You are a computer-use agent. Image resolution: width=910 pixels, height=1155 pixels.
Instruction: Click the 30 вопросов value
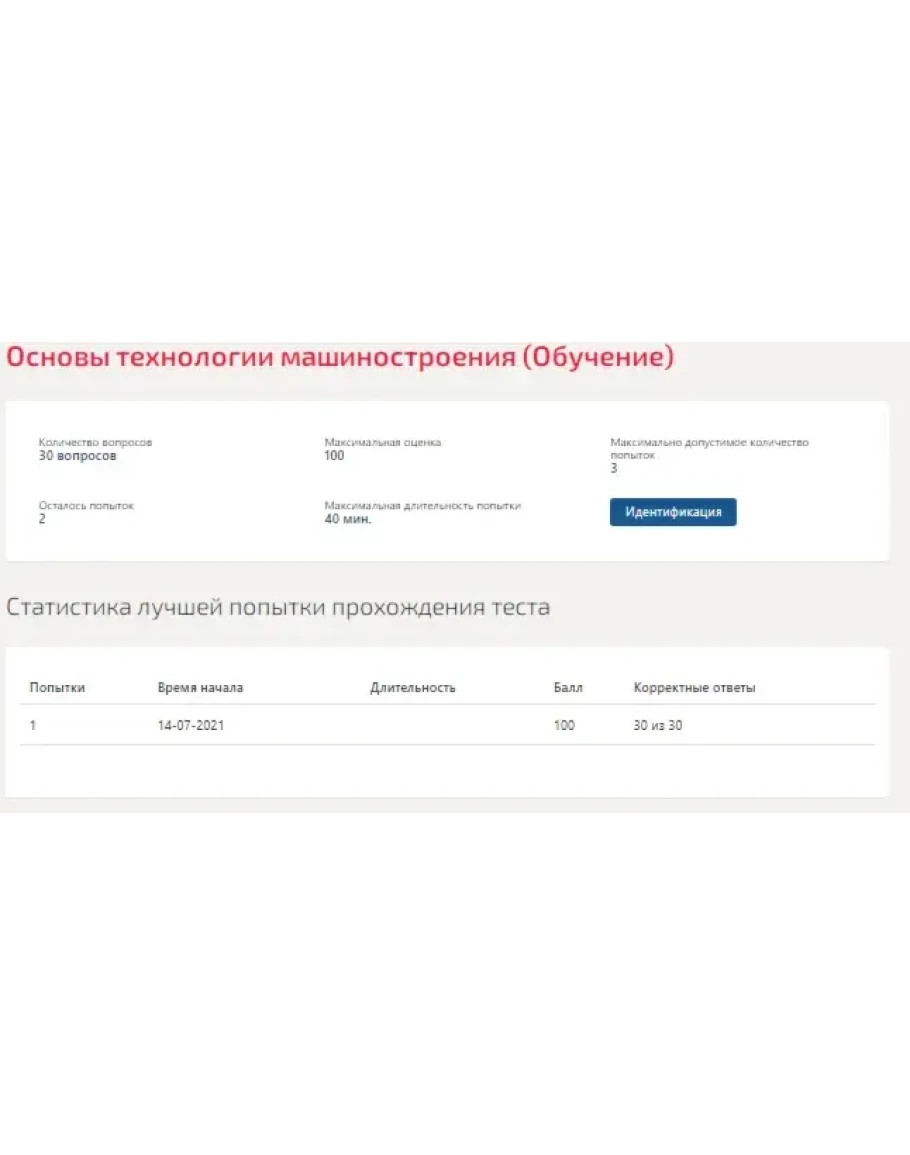click(x=77, y=456)
